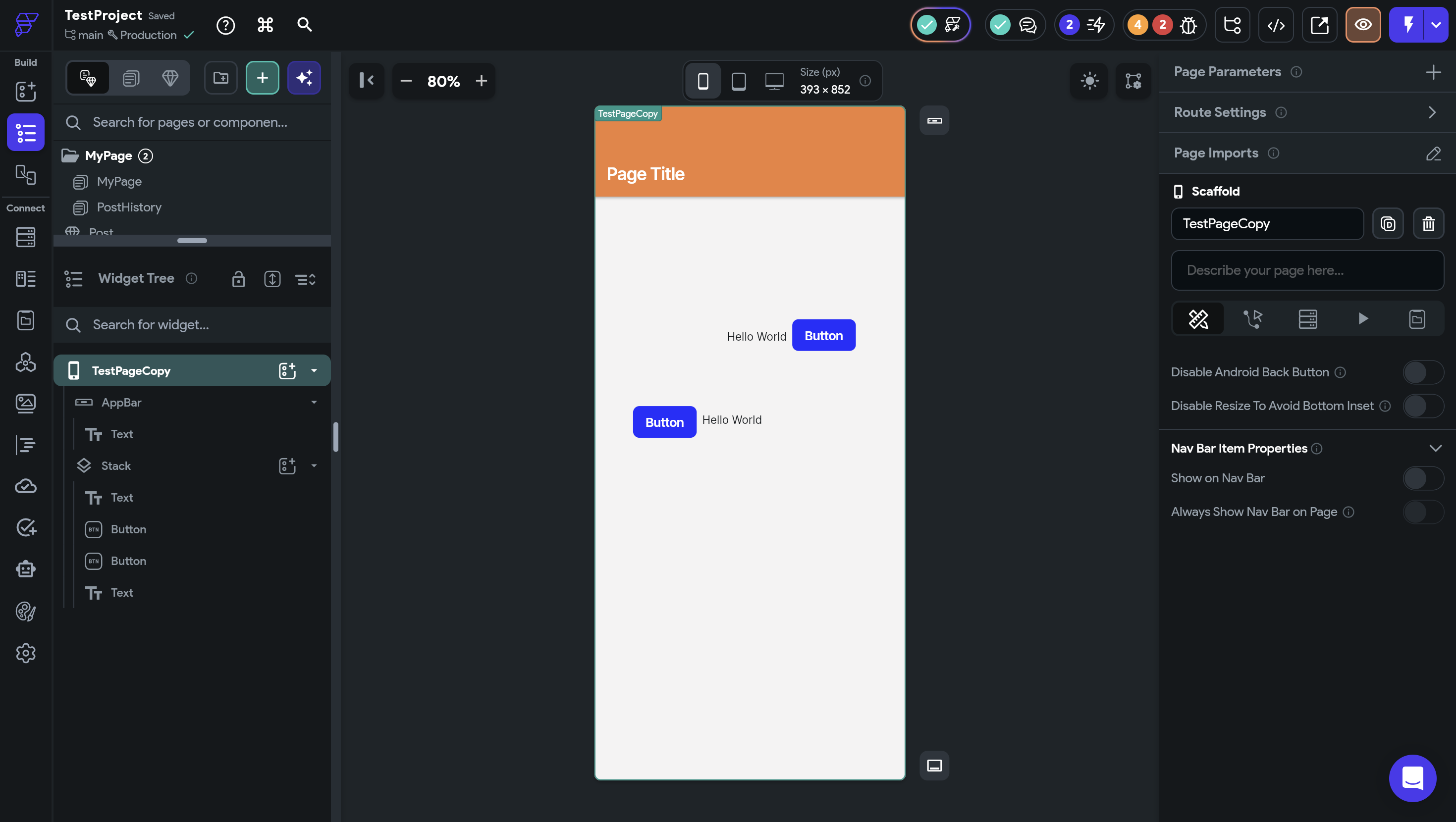This screenshot has height=822, width=1456.
Task: Open the developer code view icon
Action: point(1276,25)
